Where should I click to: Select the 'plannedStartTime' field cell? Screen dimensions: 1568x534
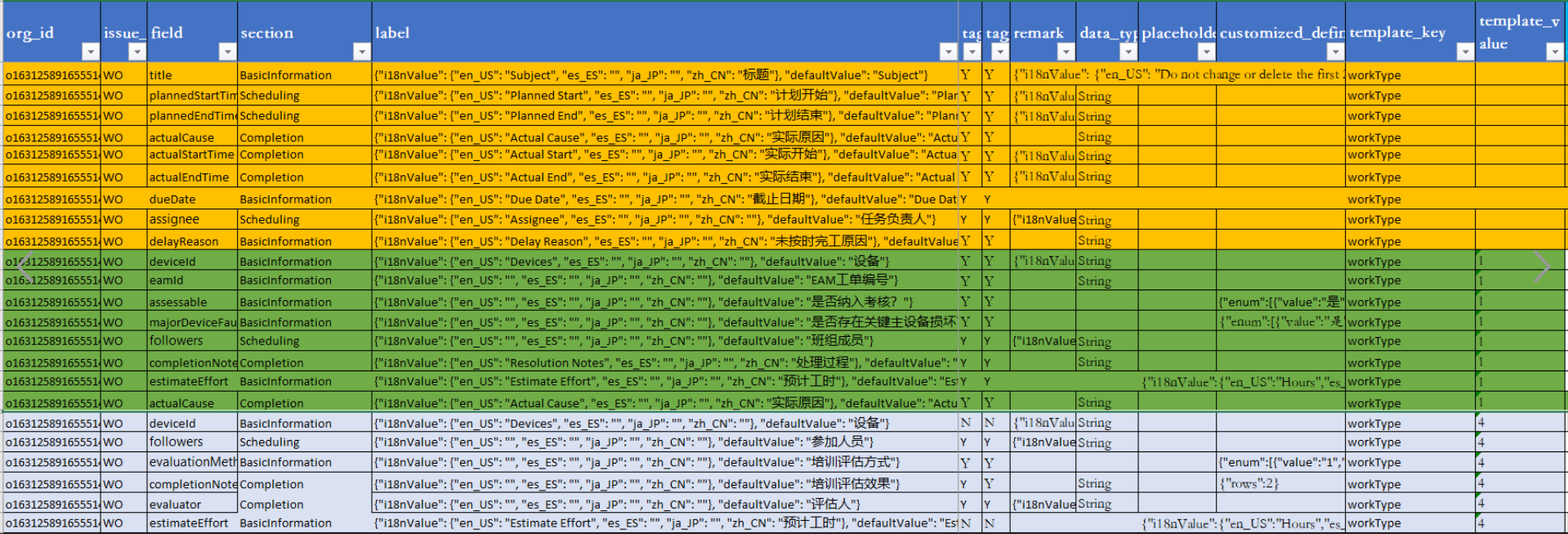191,96
